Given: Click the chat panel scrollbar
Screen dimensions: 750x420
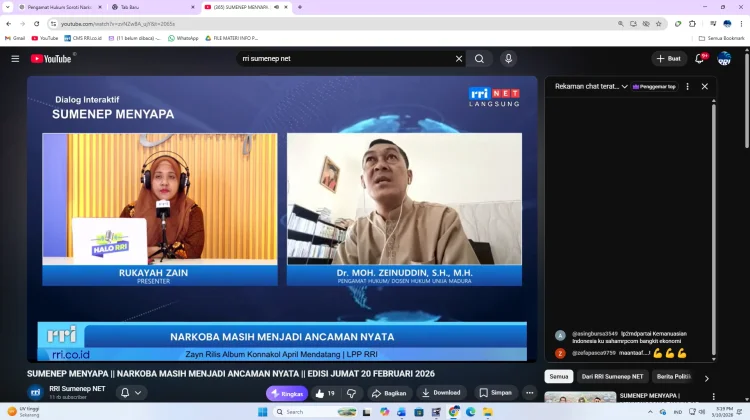Looking at the screenshot, I should [x=714, y=230].
